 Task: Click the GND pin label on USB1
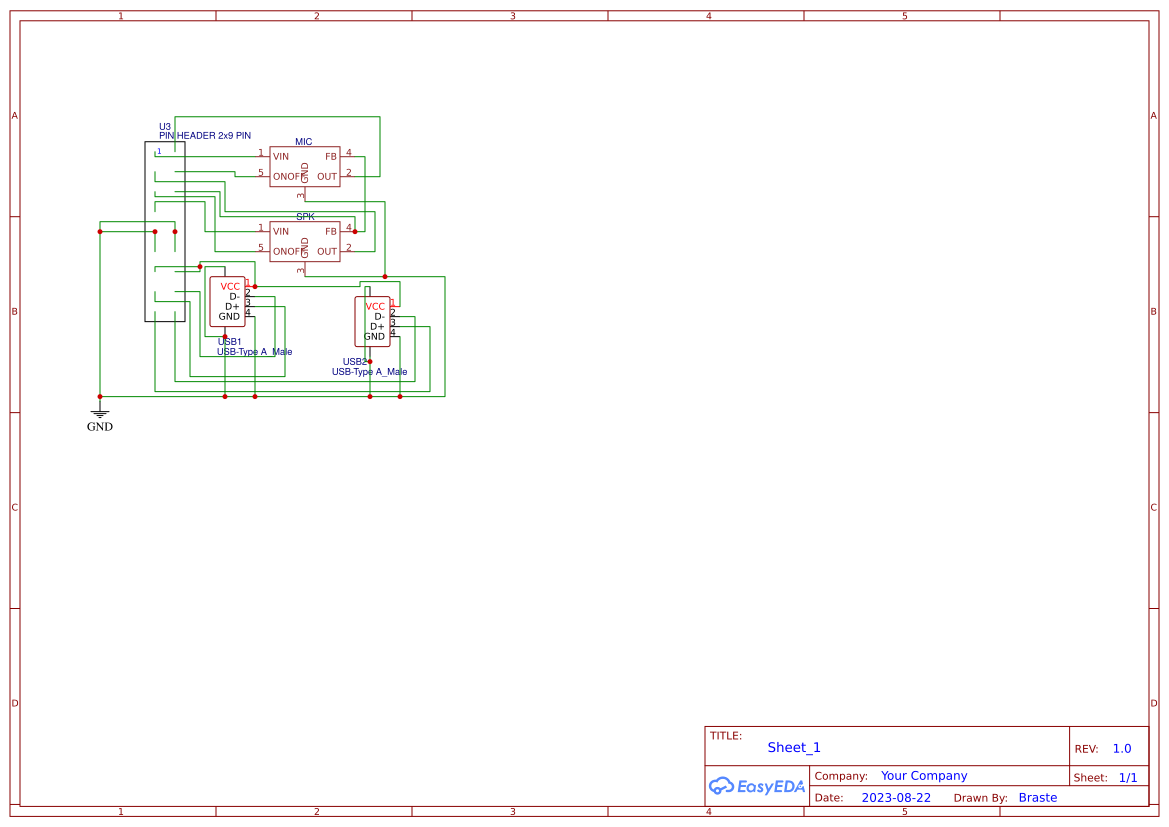(x=228, y=316)
